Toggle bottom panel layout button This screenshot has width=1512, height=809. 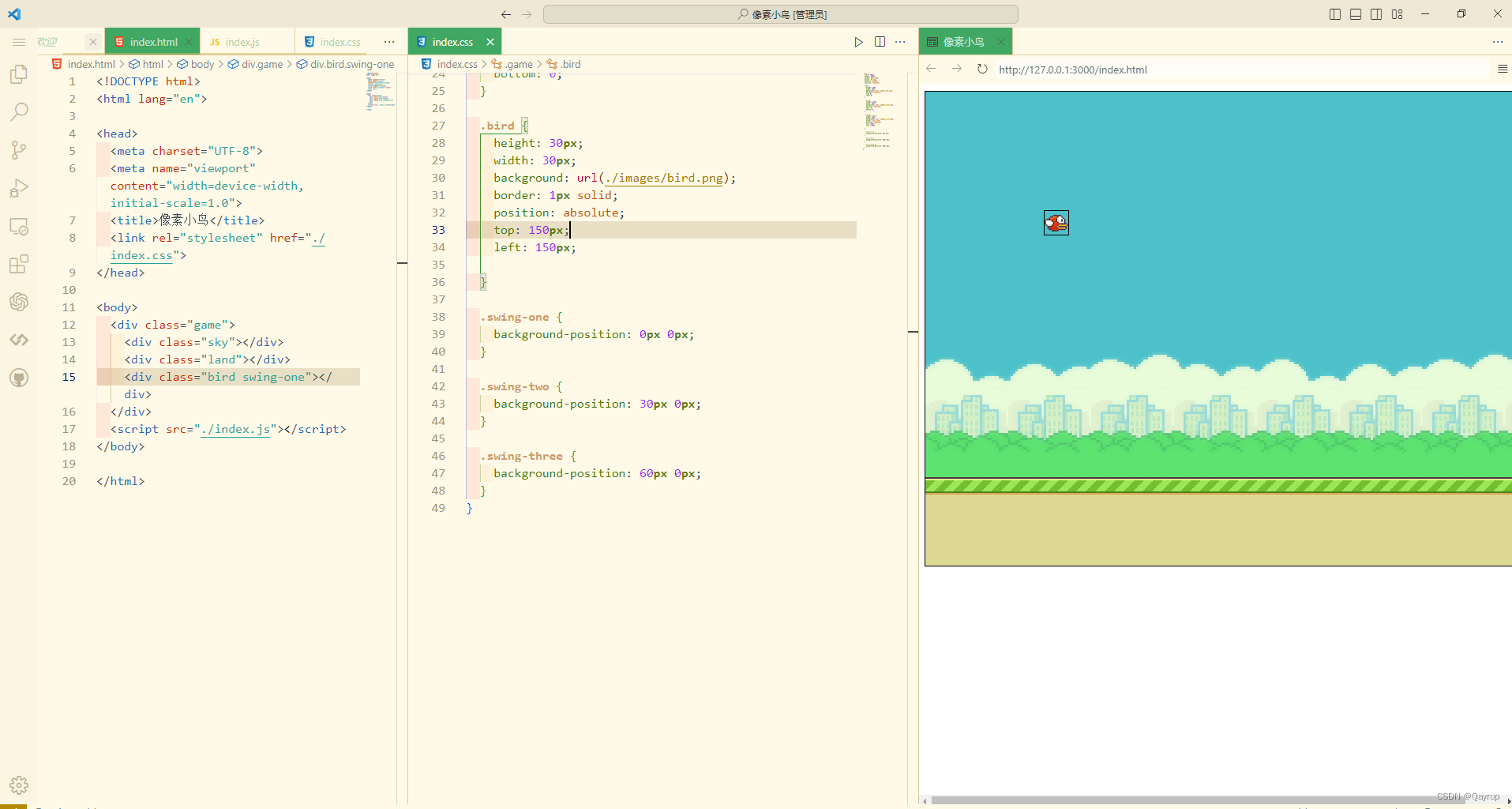[x=1356, y=14]
